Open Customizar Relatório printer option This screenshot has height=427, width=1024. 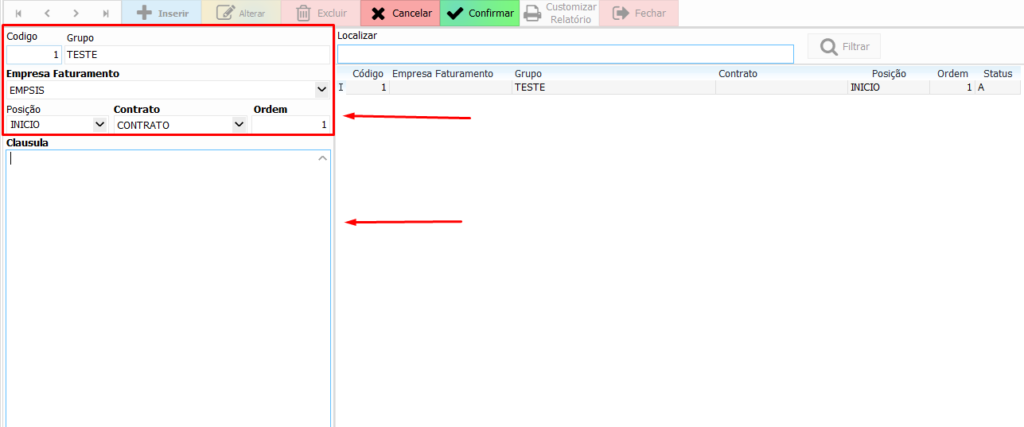(x=559, y=13)
